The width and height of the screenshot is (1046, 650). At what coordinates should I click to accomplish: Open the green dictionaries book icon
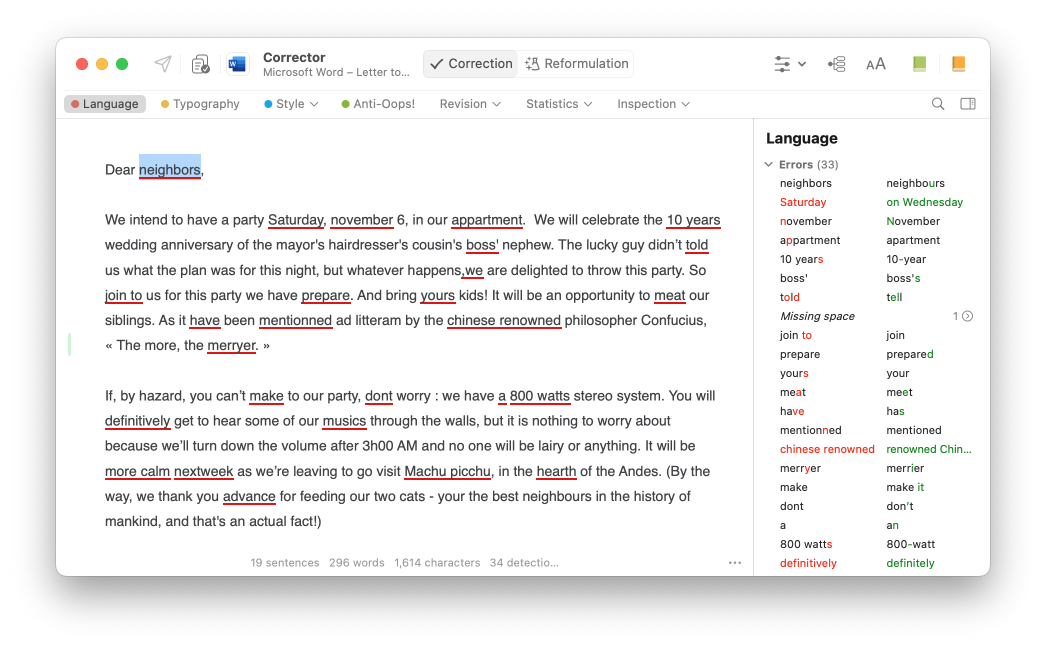point(919,64)
